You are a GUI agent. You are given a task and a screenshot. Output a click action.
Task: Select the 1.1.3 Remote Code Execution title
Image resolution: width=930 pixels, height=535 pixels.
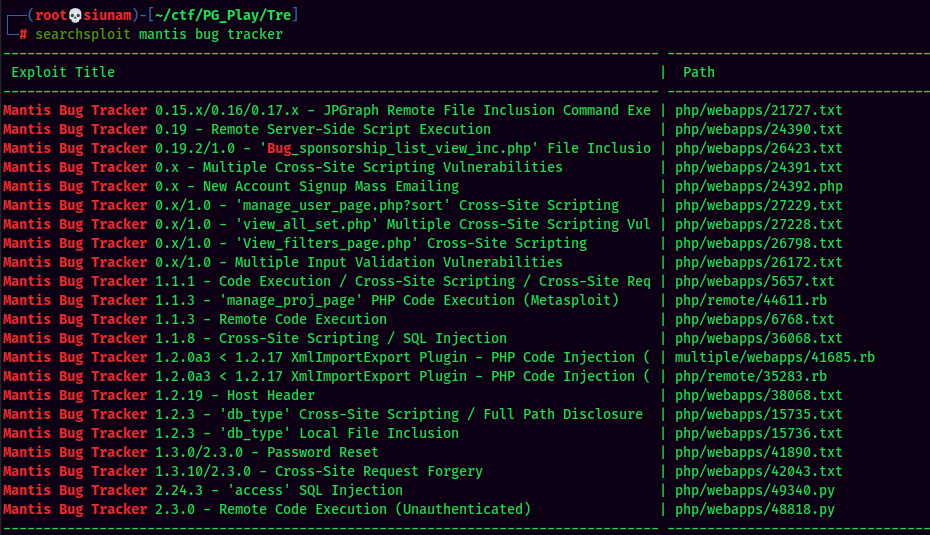coord(195,319)
